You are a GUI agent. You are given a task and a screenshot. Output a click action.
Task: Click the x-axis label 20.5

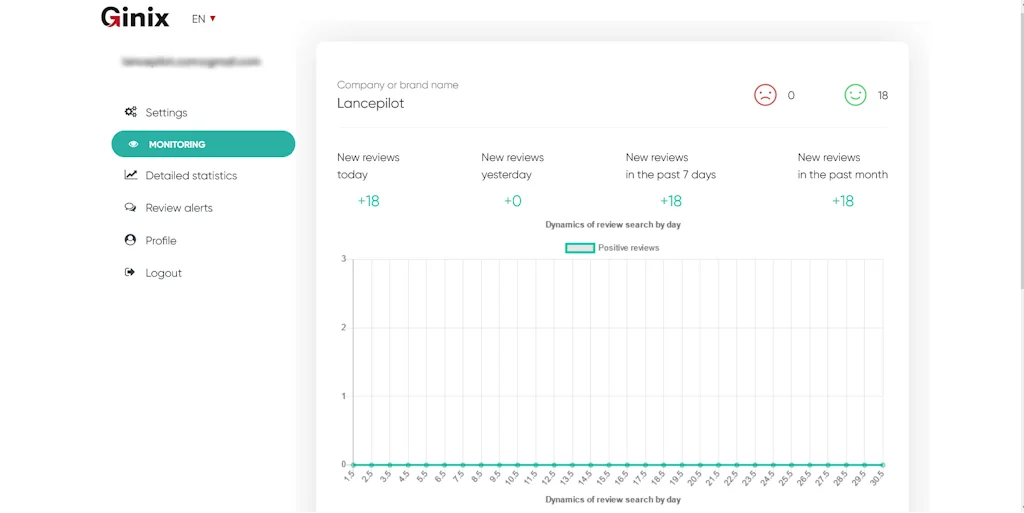(x=696, y=478)
